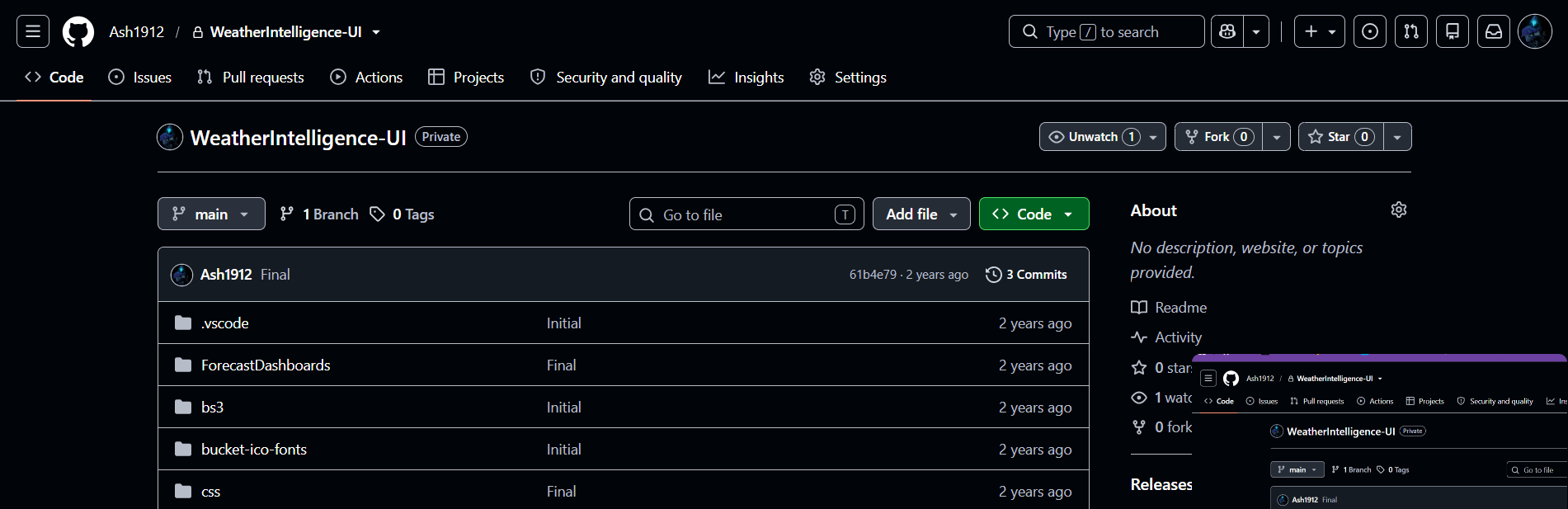The width and height of the screenshot is (1568, 509).
Task: Switch to the Actions tab
Action: [366, 77]
